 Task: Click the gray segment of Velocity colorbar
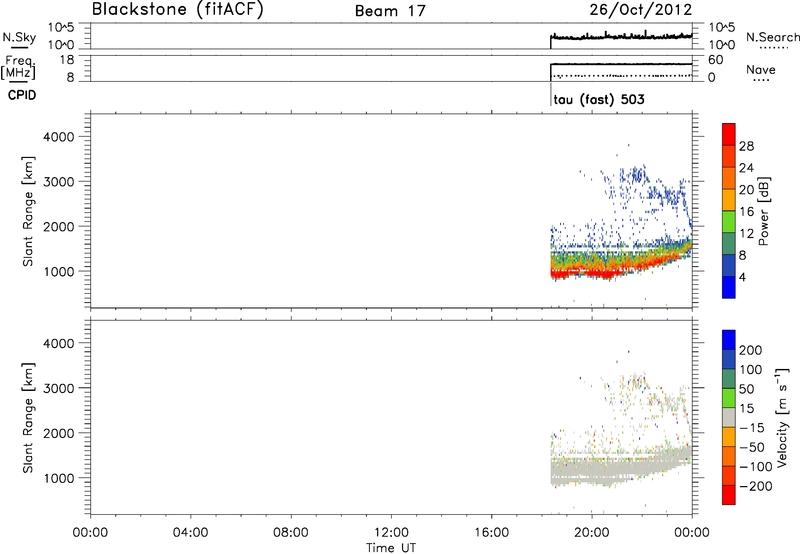[x=729, y=417]
